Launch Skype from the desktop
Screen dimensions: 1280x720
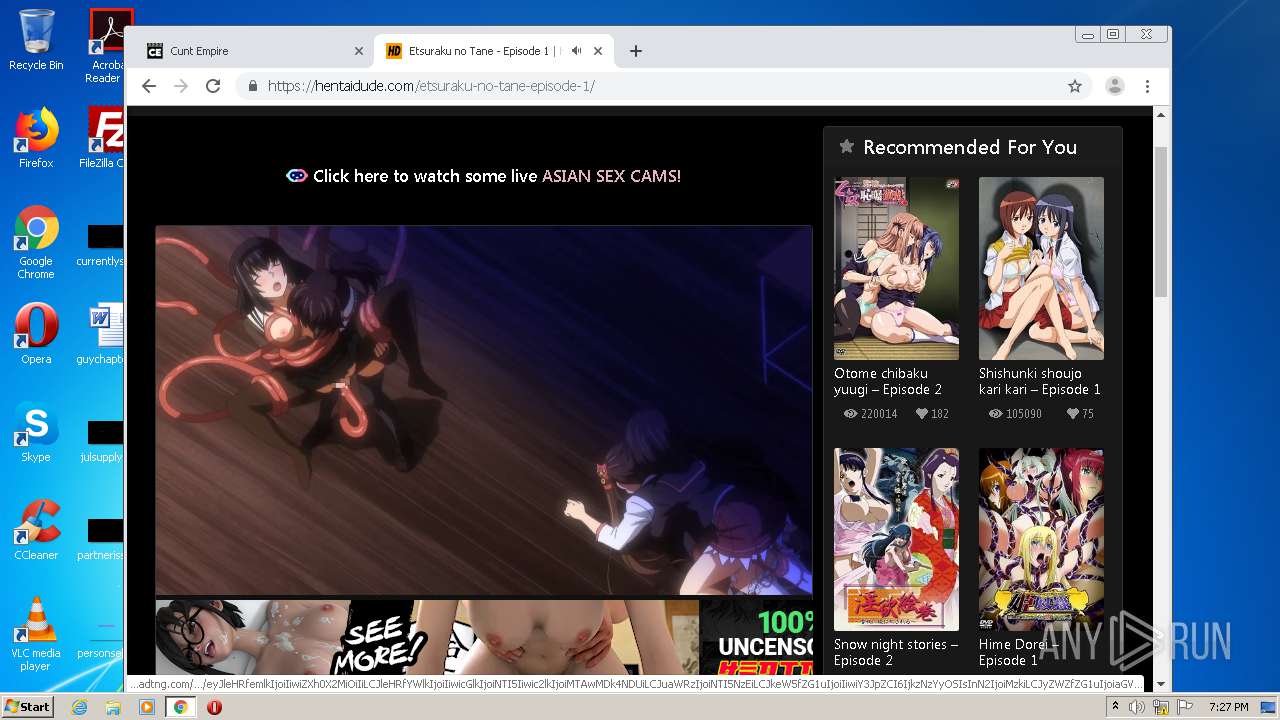[x=36, y=432]
